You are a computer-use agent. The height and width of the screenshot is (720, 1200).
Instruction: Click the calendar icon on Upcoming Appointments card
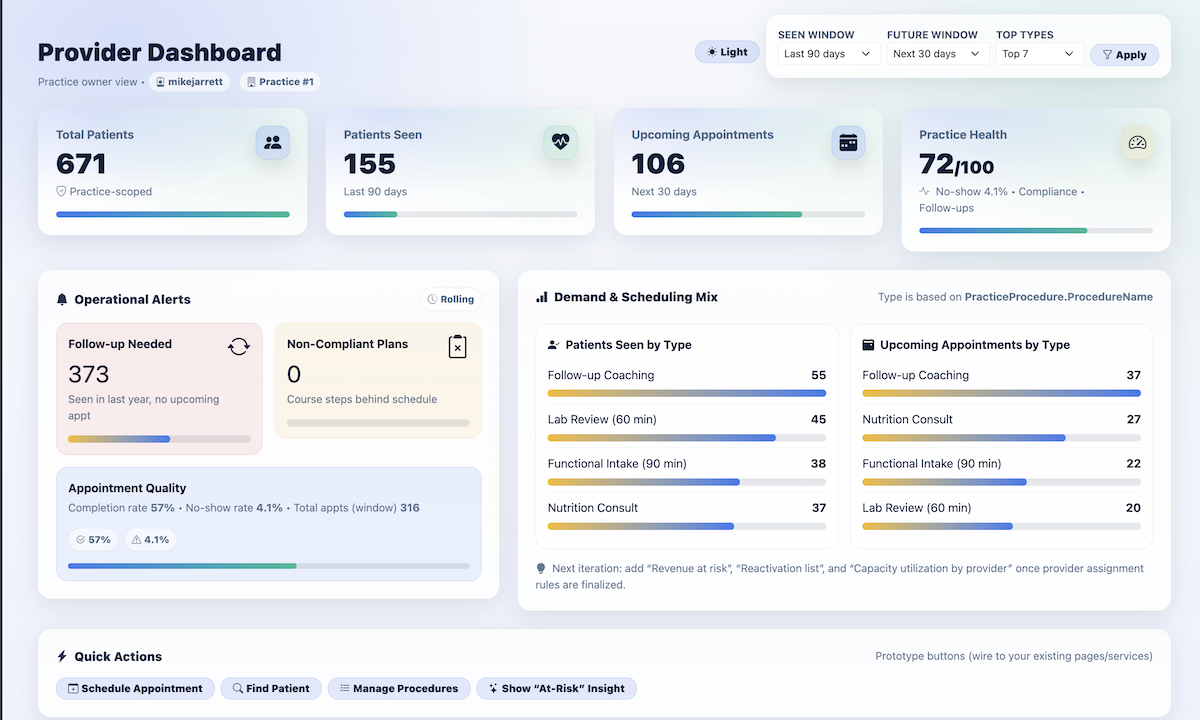(848, 142)
